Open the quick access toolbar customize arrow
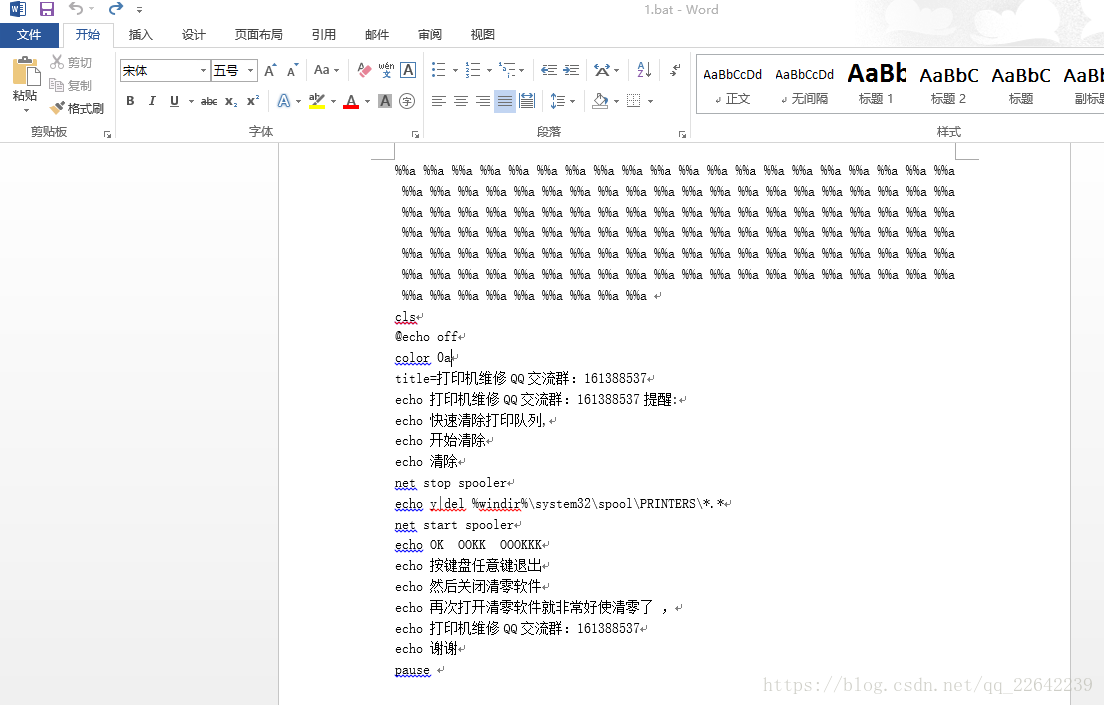 [x=139, y=10]
